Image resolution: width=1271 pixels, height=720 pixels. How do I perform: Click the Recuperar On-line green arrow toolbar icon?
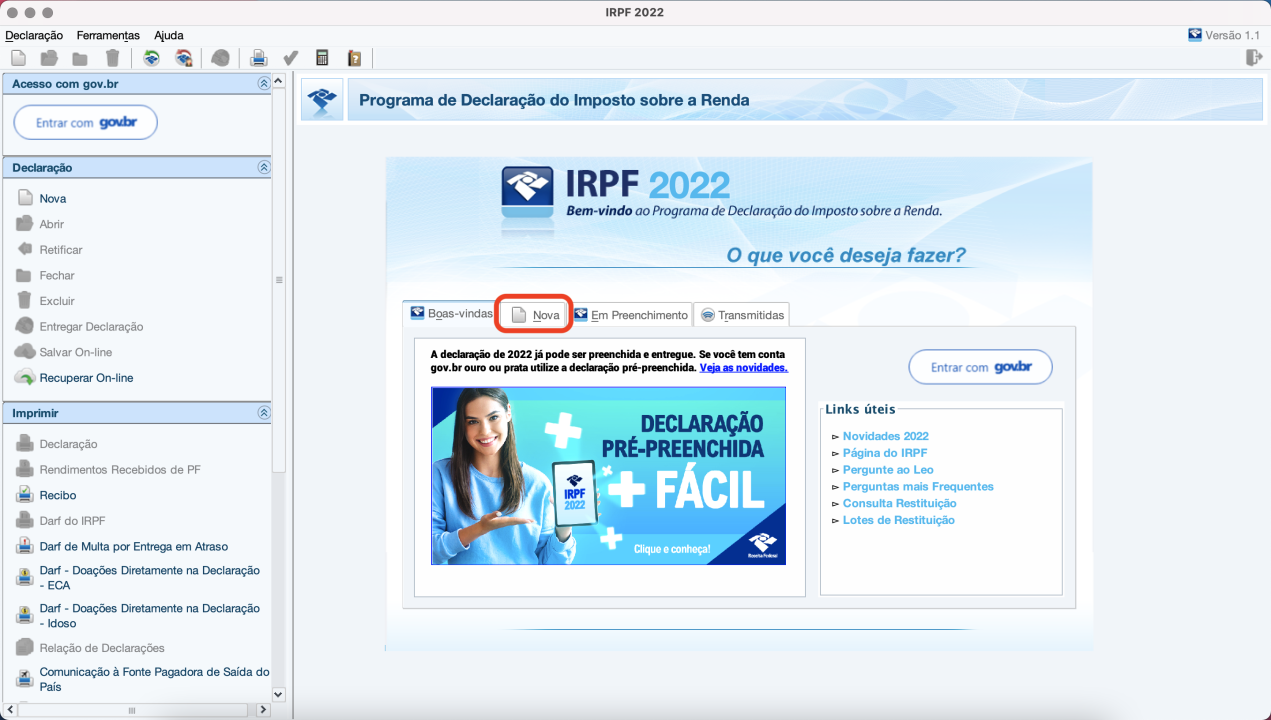pyautogui.click(x=153, y=58)
